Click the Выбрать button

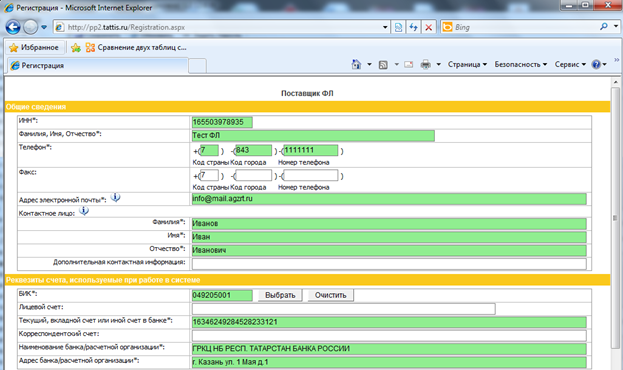280,295
